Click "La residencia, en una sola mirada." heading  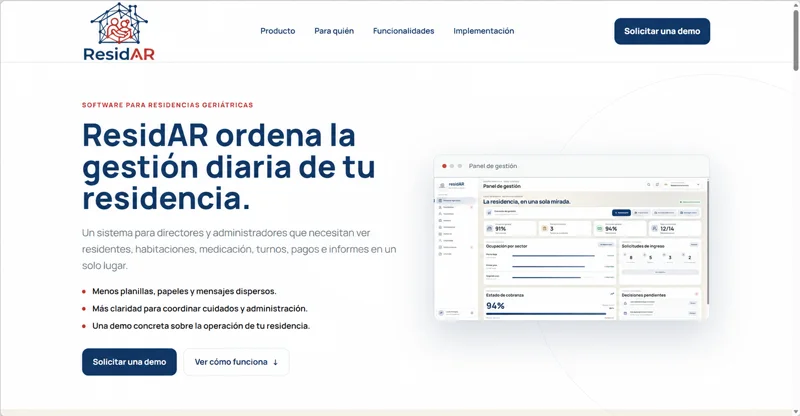point(527,202)
